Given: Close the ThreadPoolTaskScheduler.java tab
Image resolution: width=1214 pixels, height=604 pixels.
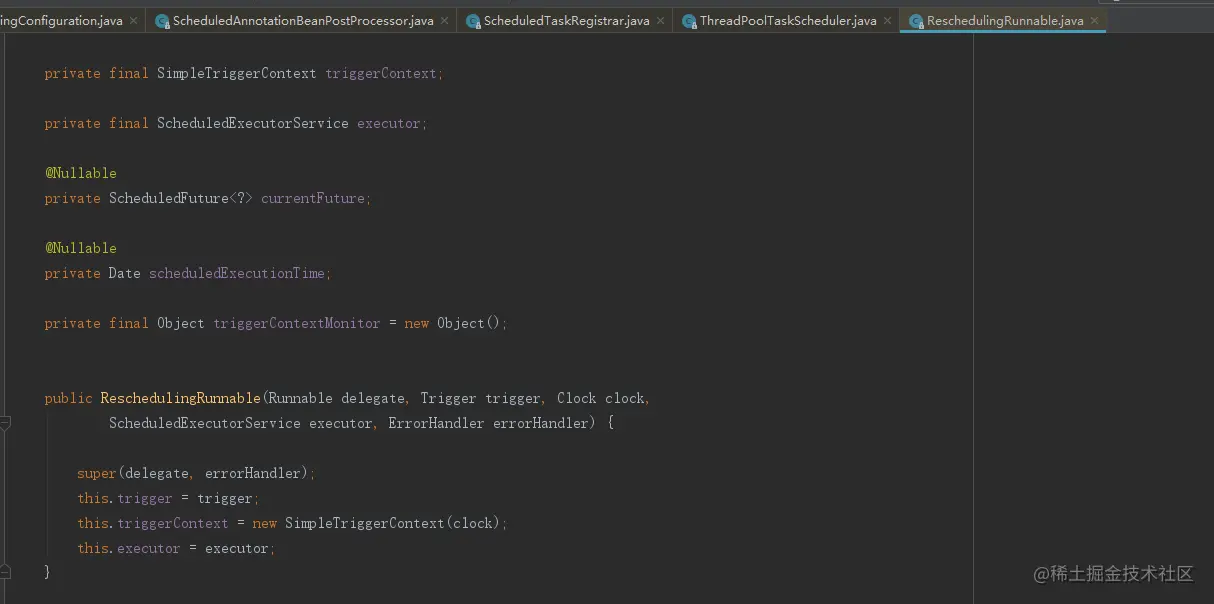Looking at the screenshot, I should click(887, 21).
